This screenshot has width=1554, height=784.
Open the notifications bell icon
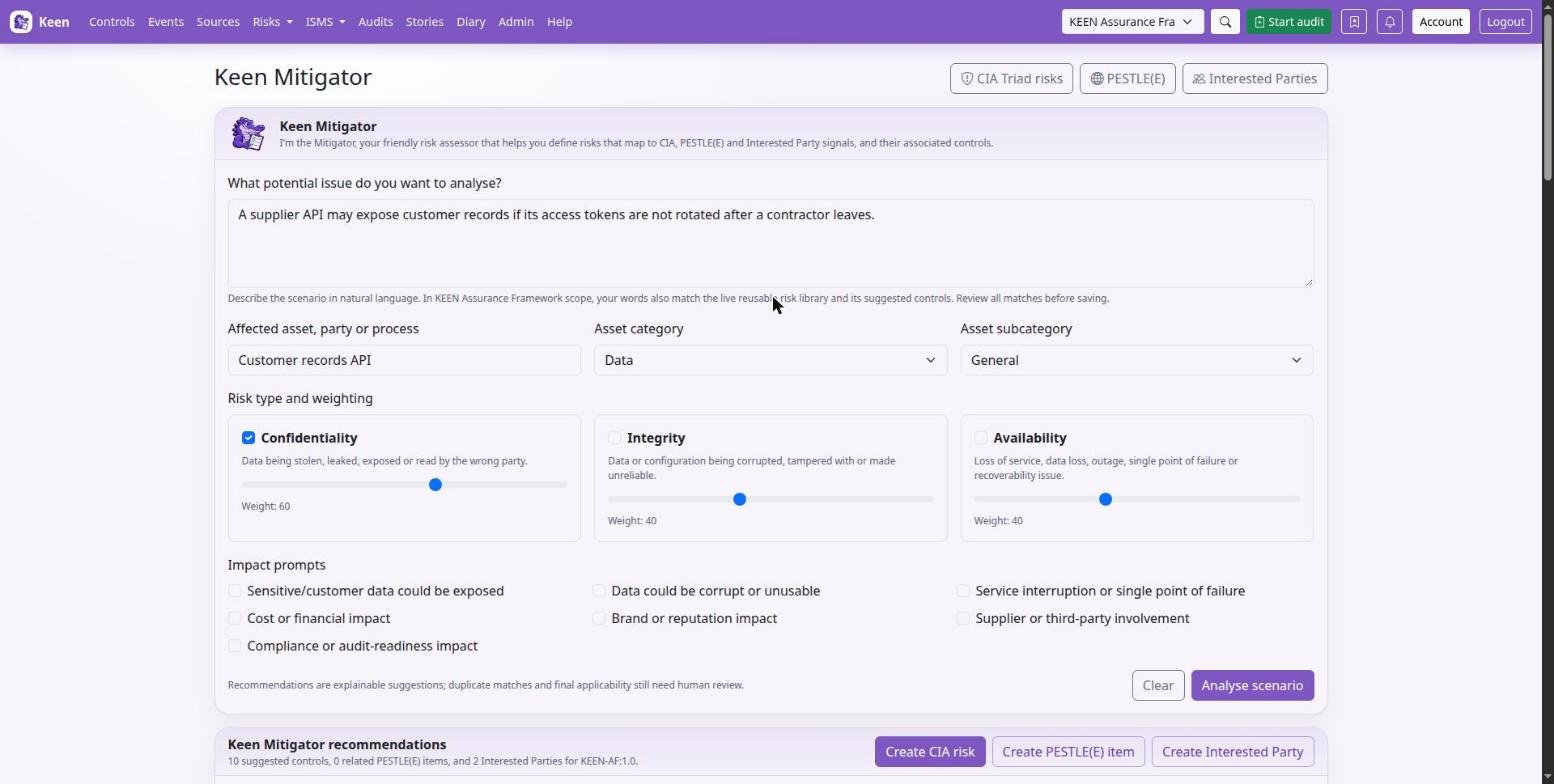1390,22
